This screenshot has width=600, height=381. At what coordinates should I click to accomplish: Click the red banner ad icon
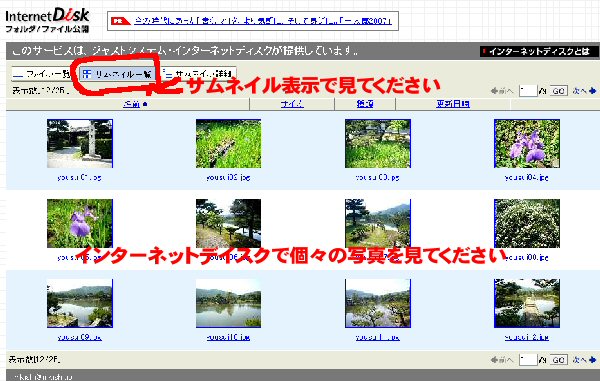point(121,21)
